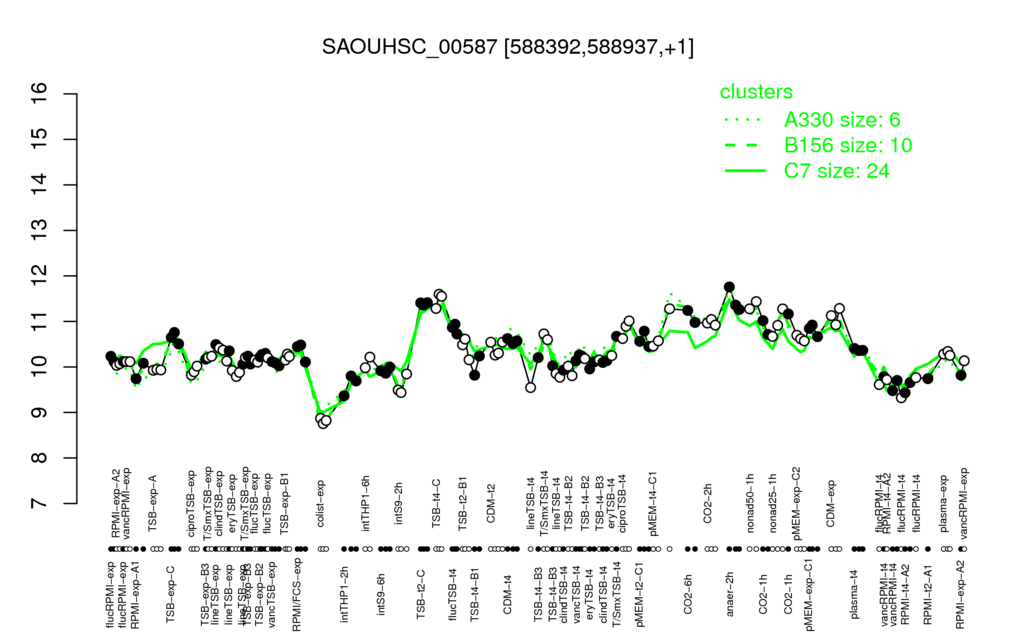Click y-axis tick label 15
Screen dimensions: 1024x640
(40, 139)
